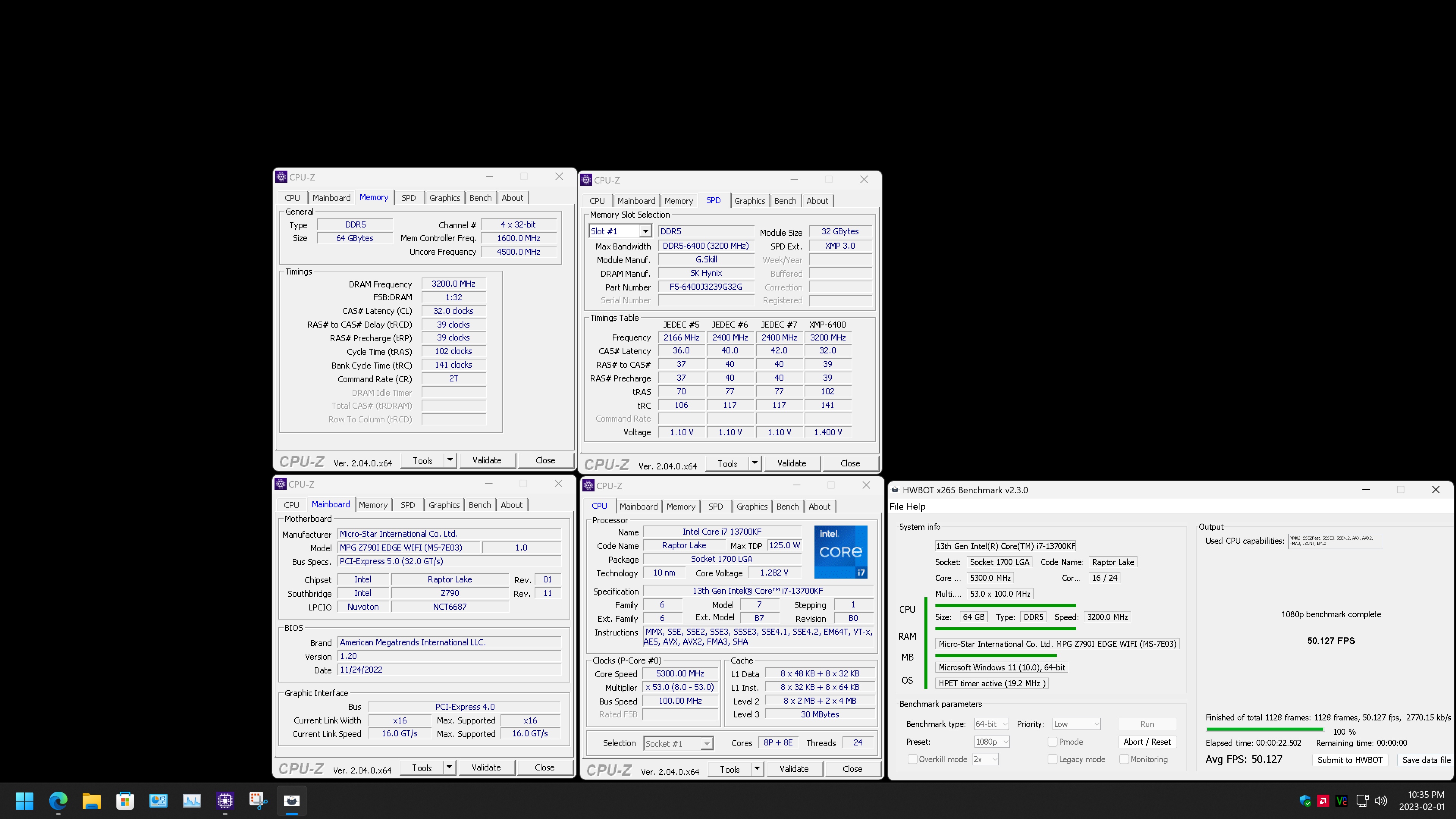Click Validate in the Memory tab window
This screenshot has height=819, width=1456.
coord(486,460)
